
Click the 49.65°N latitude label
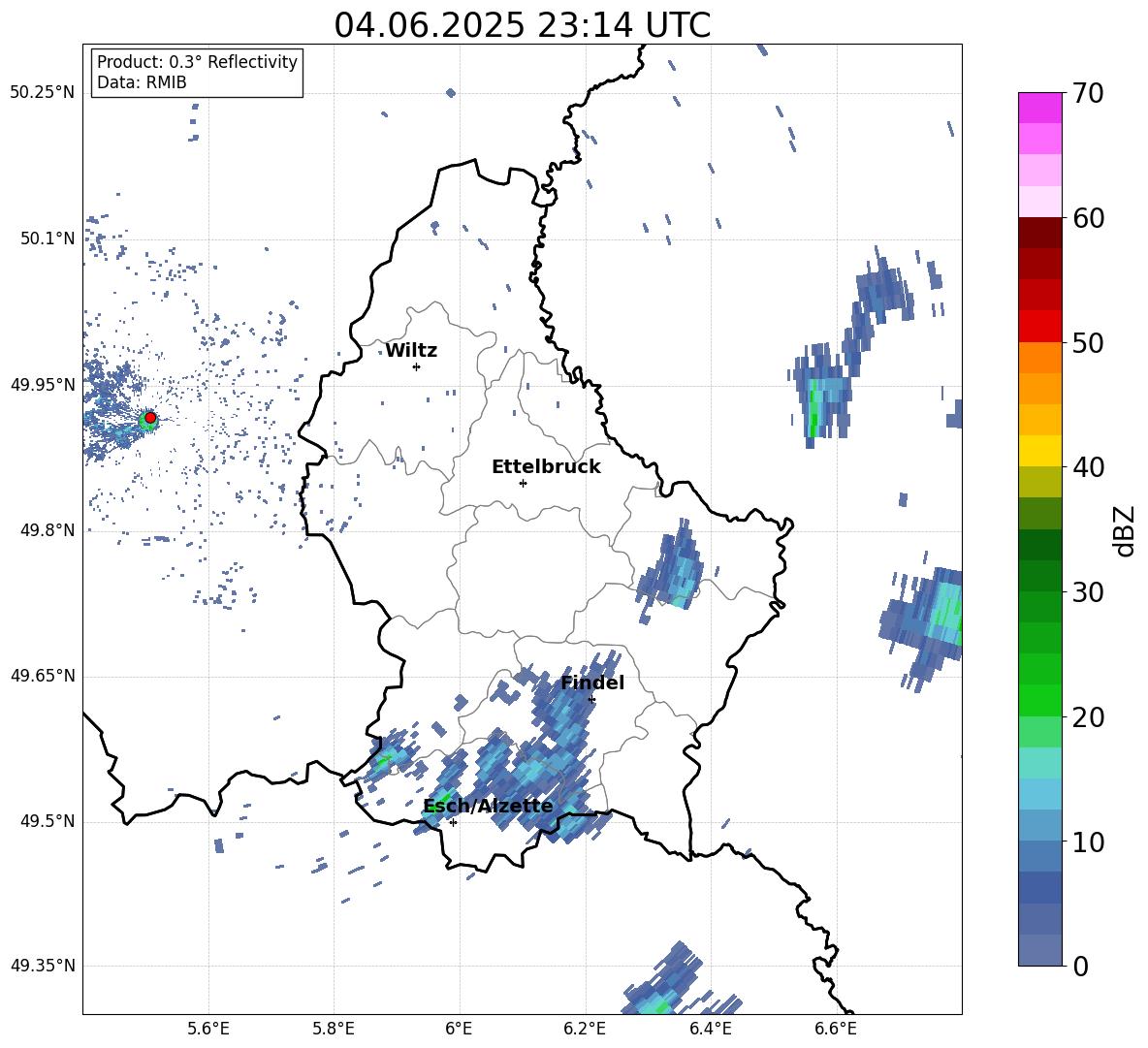[x=43, y=675]
